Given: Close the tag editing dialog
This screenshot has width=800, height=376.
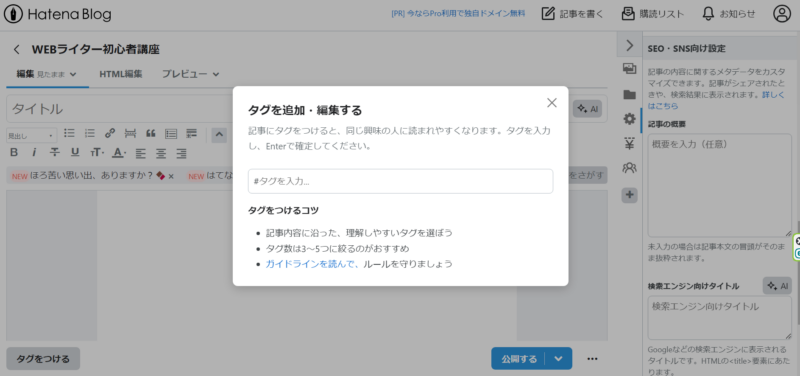Looking at the screenshot, I should [552, 103].
